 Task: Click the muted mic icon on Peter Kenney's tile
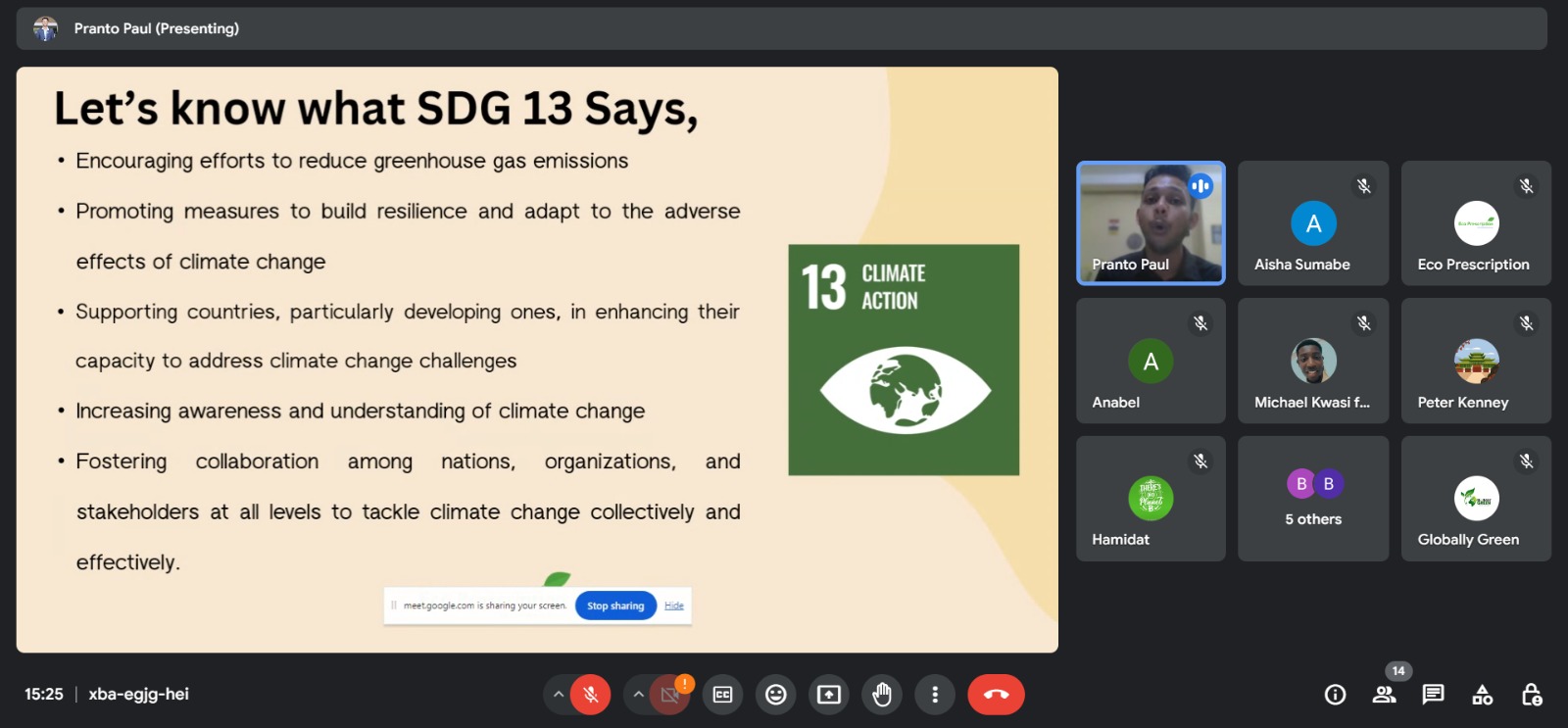[1526, 323]
